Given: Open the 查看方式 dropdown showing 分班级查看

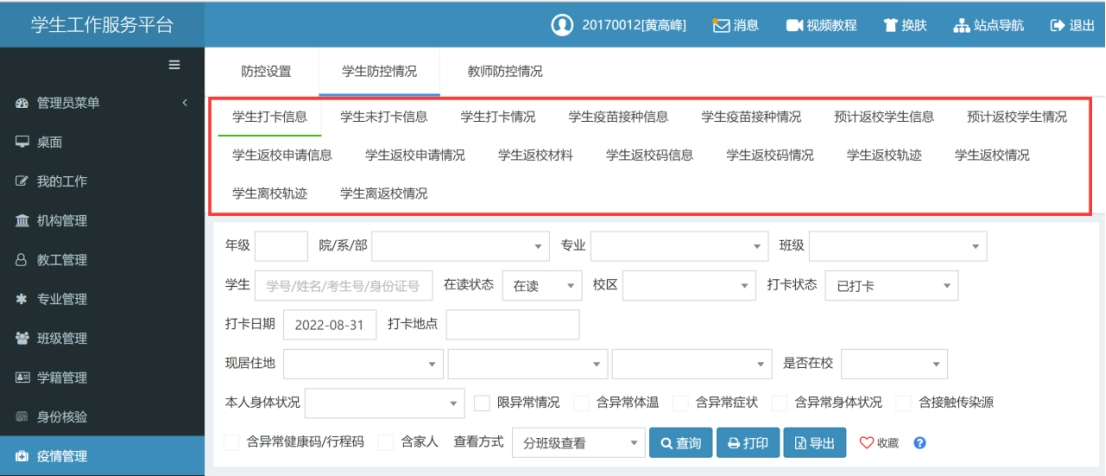Looking at the screenshot, I should pos(578,443).
